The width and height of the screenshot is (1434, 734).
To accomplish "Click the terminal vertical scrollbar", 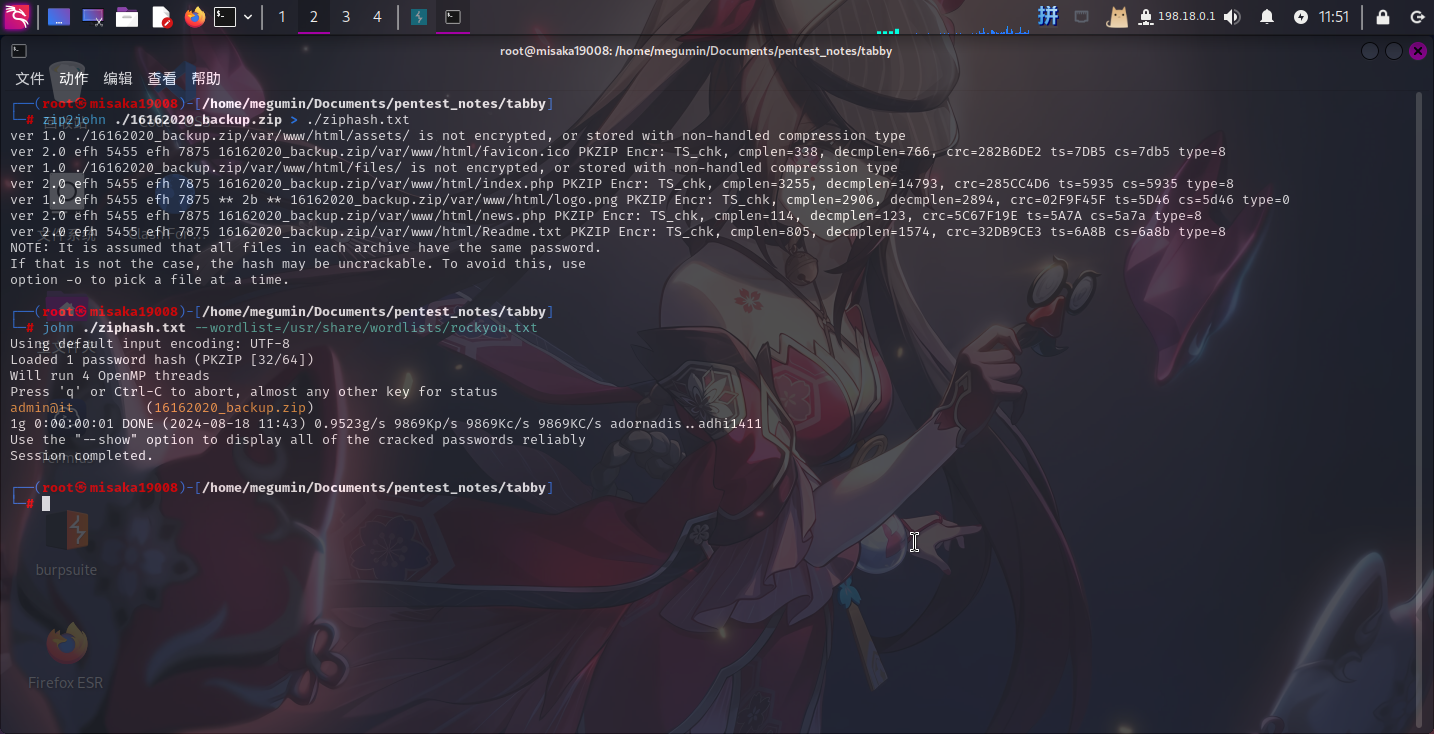I will (x=1418, y=410).
